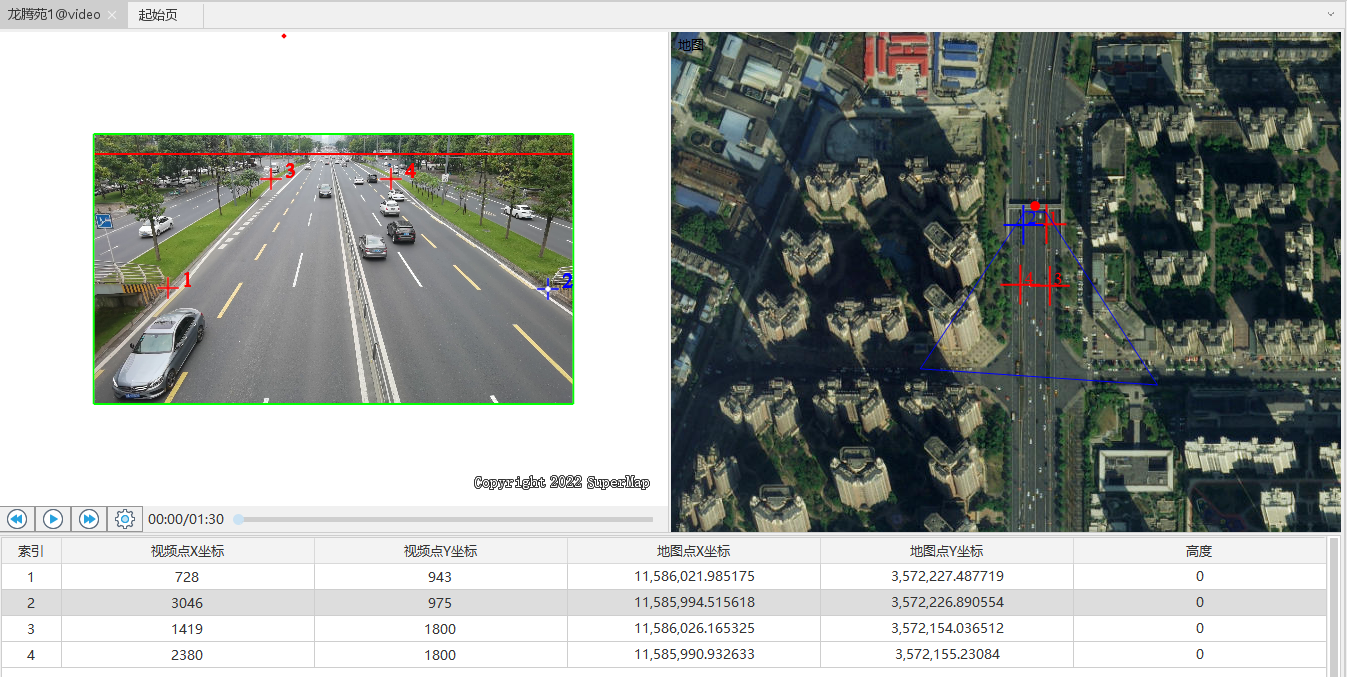Click the red dot camera marker on map
1347x677 pixels.
pyautogui.click(x=1035, y=206)
